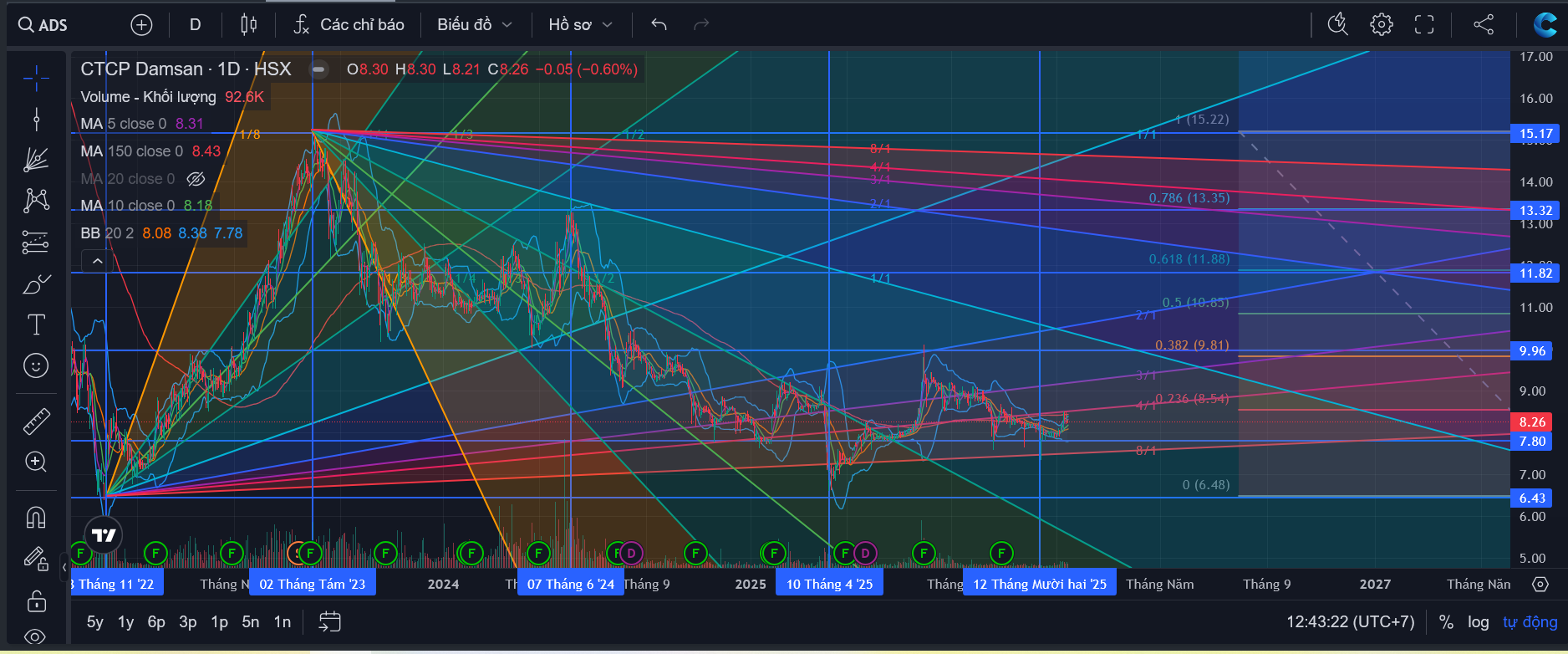Select the CTCP Damsan symbol title
The height and width of the screenshot is (654, 1568).
[x=186, y=69]
